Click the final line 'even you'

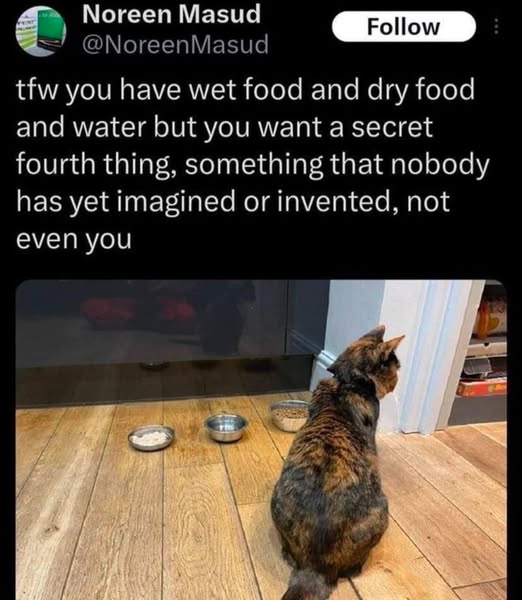click(x=73, y=239)
